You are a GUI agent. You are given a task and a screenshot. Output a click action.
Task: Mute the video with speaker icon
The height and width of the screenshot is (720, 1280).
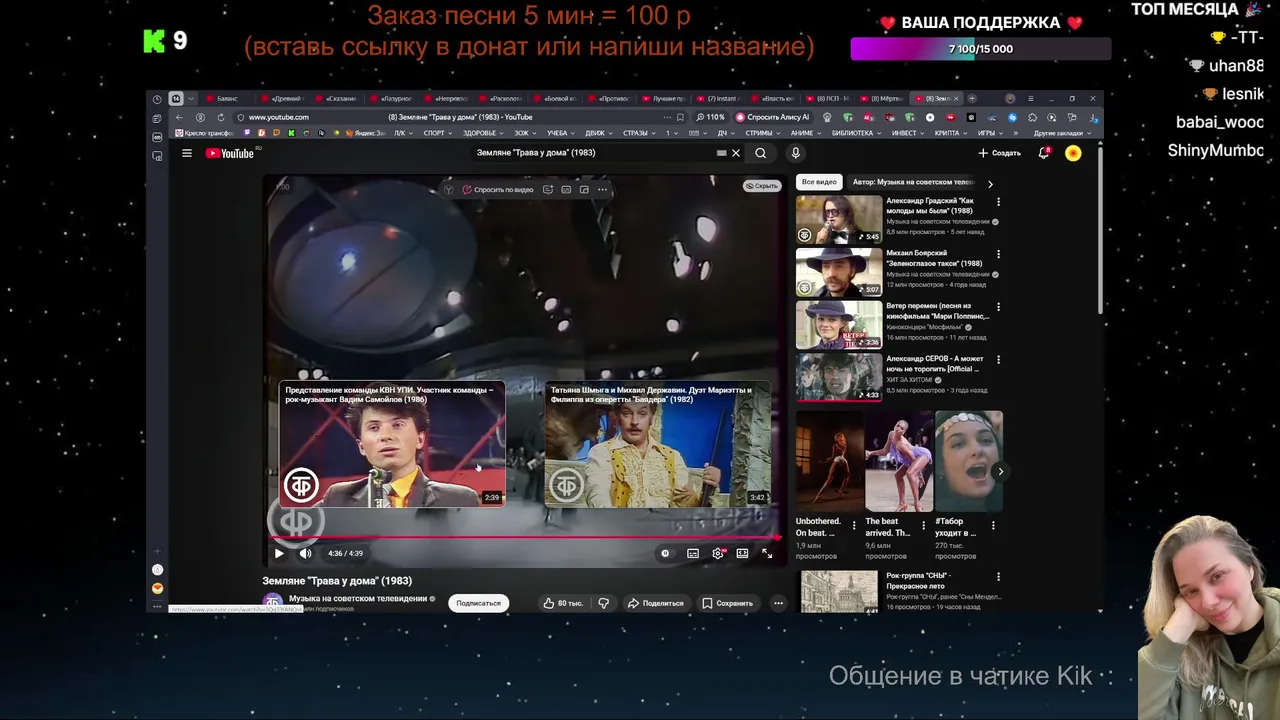point(305,553)
